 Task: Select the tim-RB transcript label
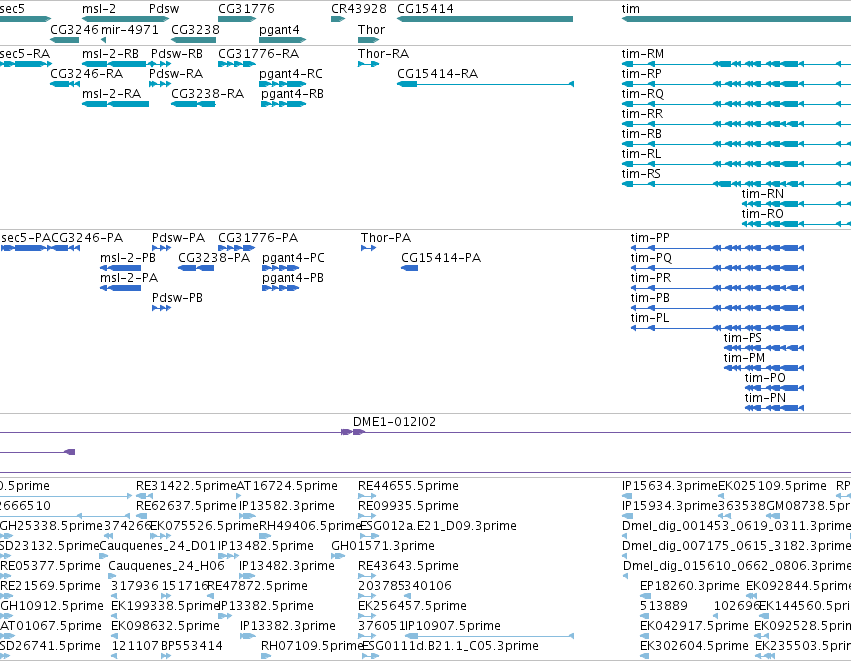point(642,134)
